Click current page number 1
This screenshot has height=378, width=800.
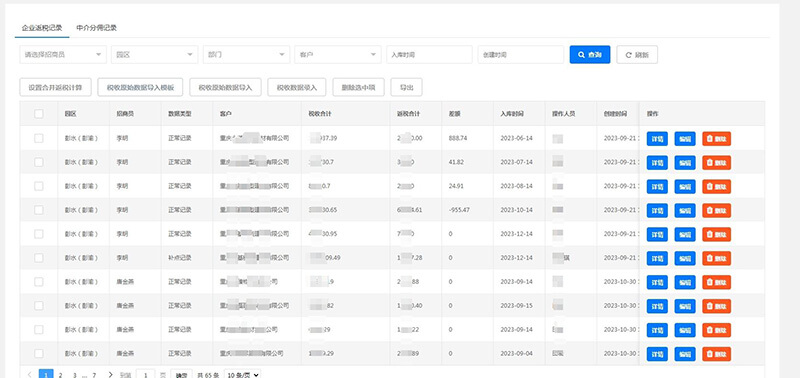pyautogui.click(x=46, y=375)
